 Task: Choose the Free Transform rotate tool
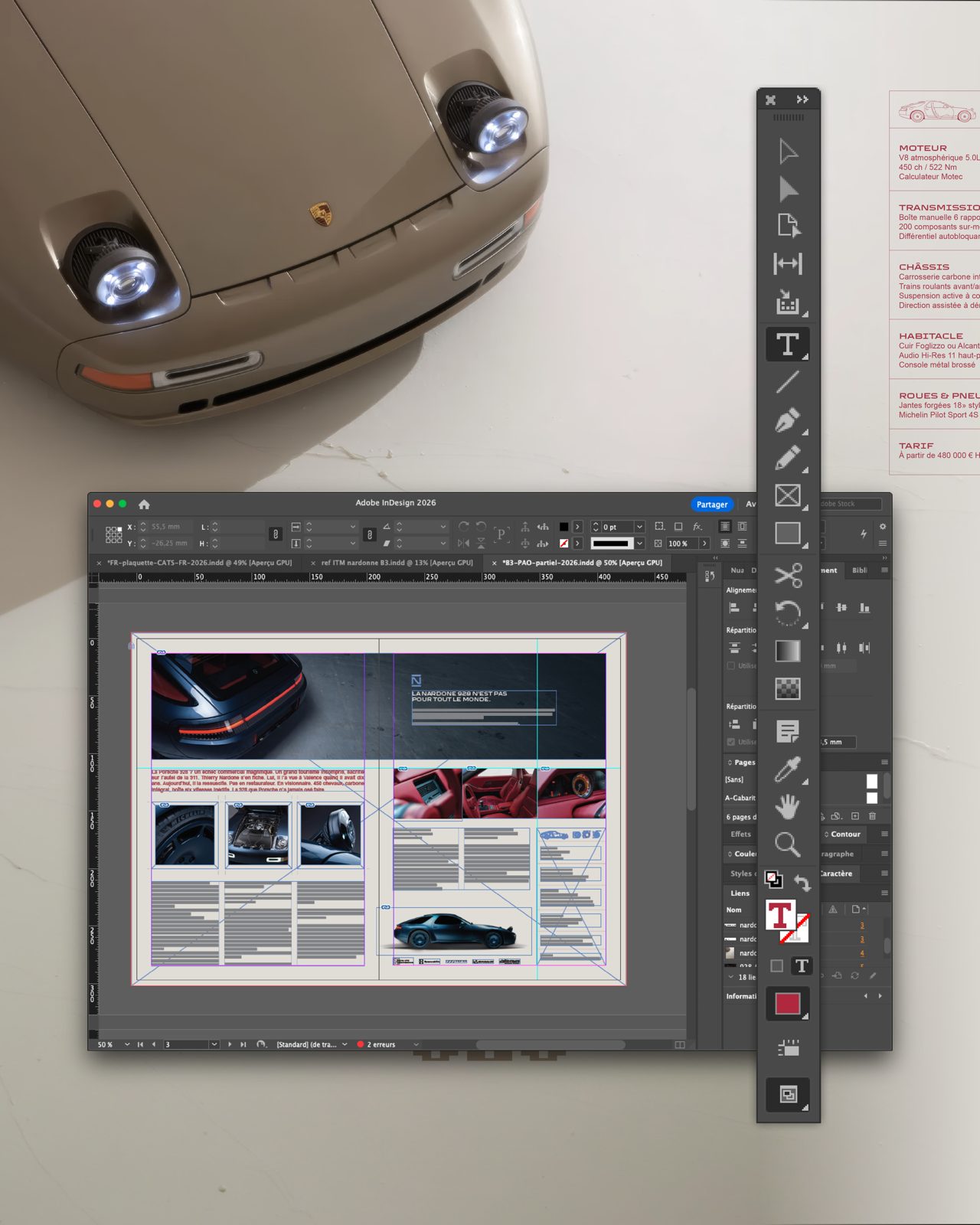(x=788, y=612)
